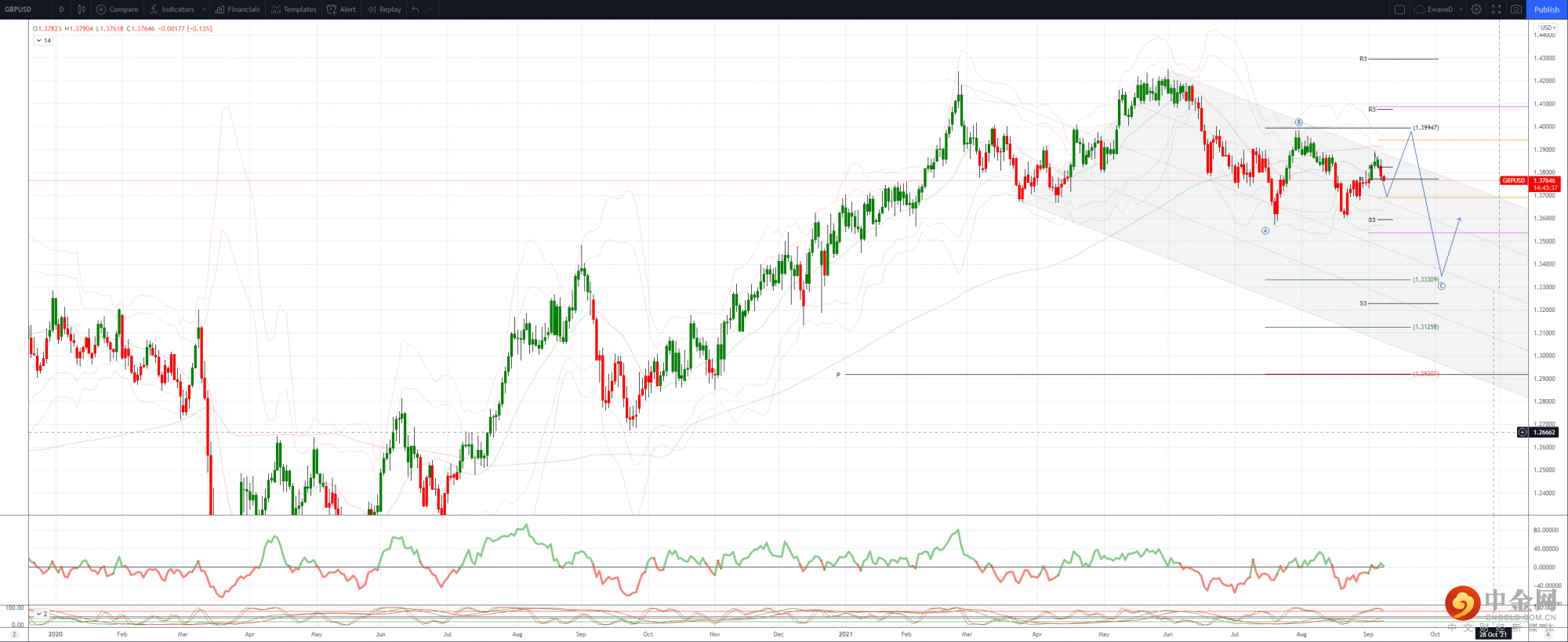Image resolution: width=1568 pixels, height=642 pixels.
Task: Collapse the 14 indicators legend
Action: [43, 41]
